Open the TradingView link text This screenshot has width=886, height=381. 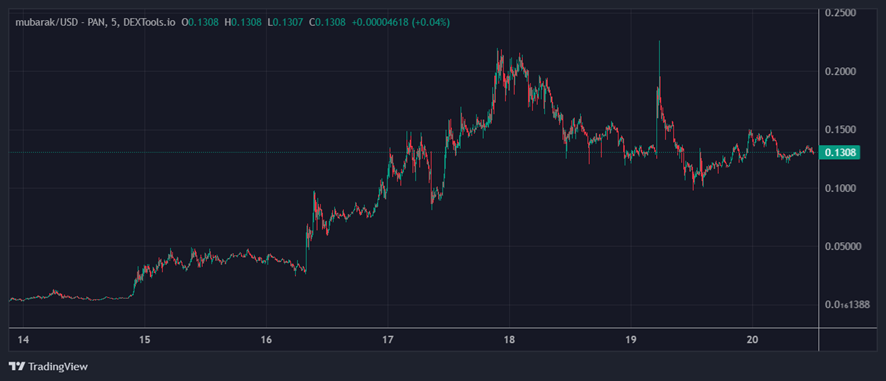(x=58, y=366)
